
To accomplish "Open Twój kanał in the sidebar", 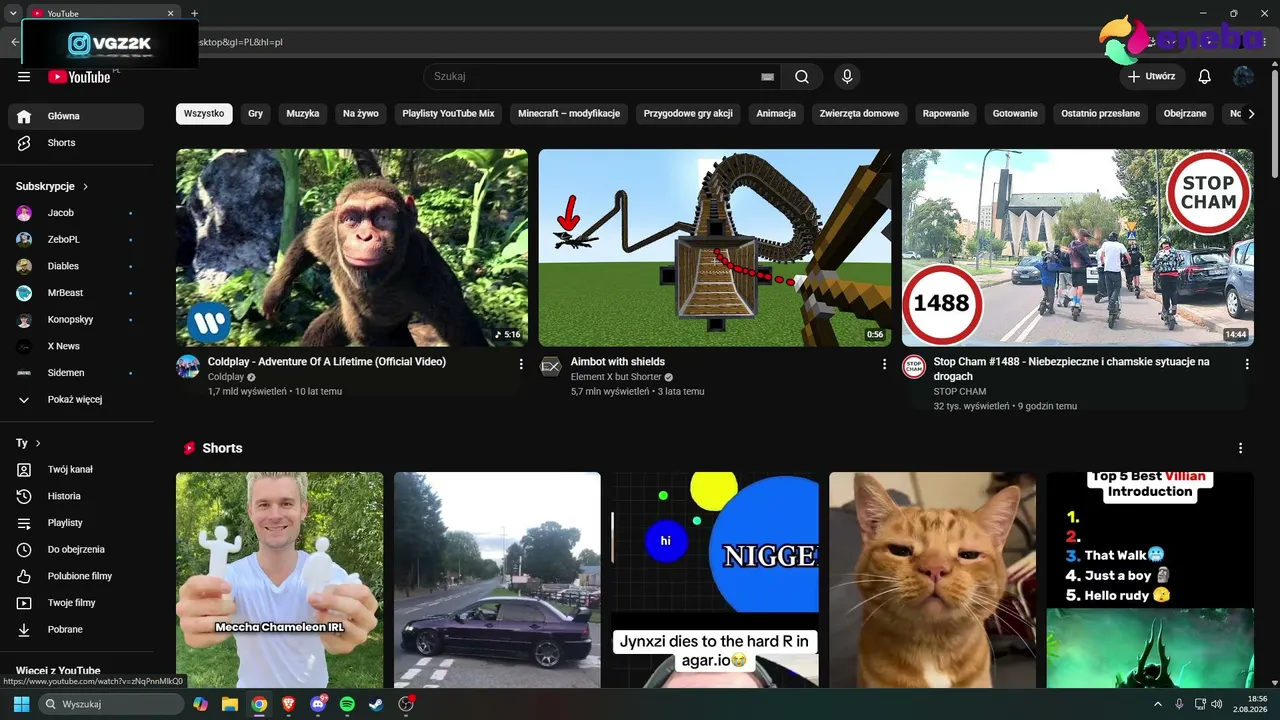I will (x=76, y=469).
